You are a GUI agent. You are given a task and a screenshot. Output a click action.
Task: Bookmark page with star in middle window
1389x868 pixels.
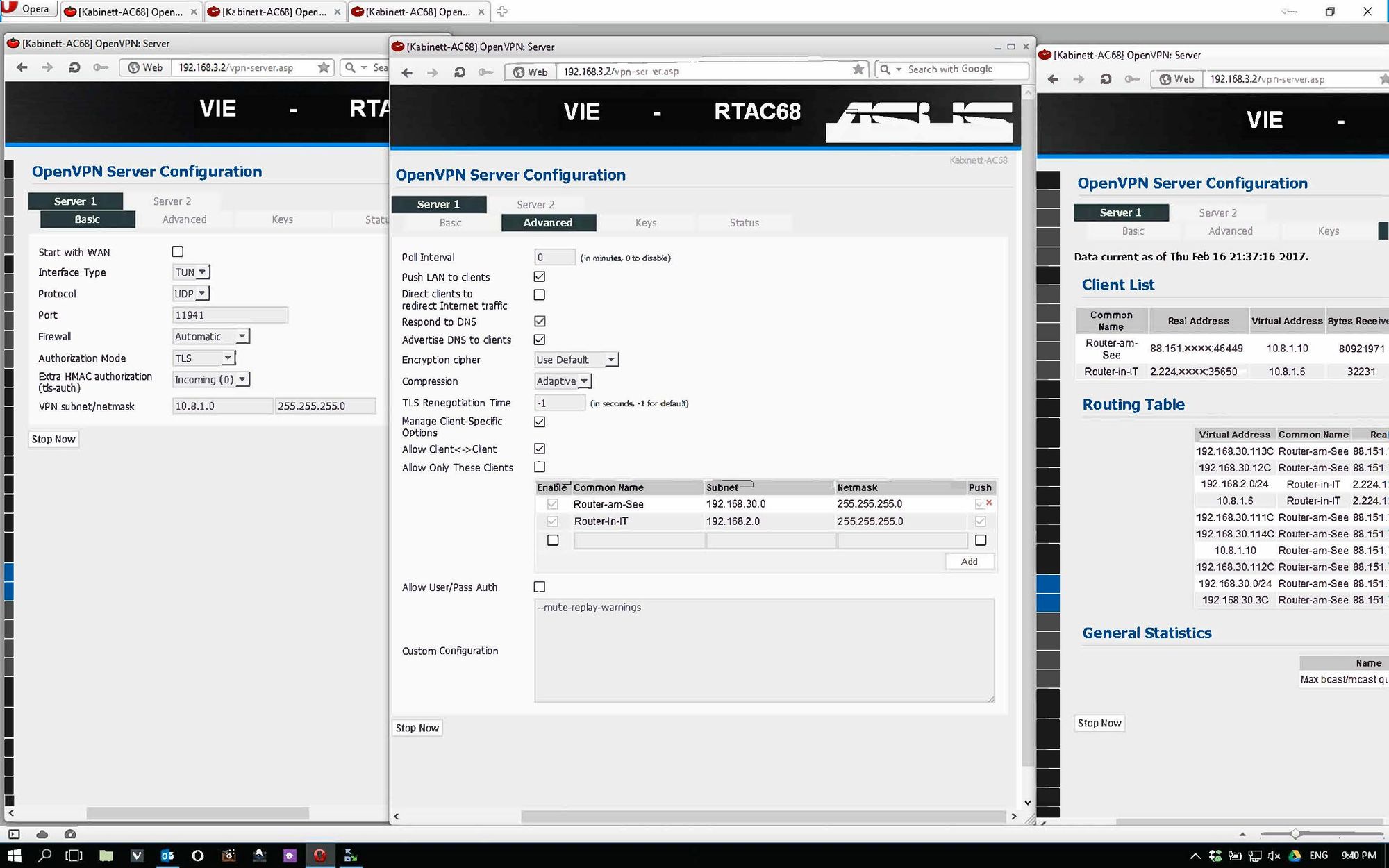(858, 69)
